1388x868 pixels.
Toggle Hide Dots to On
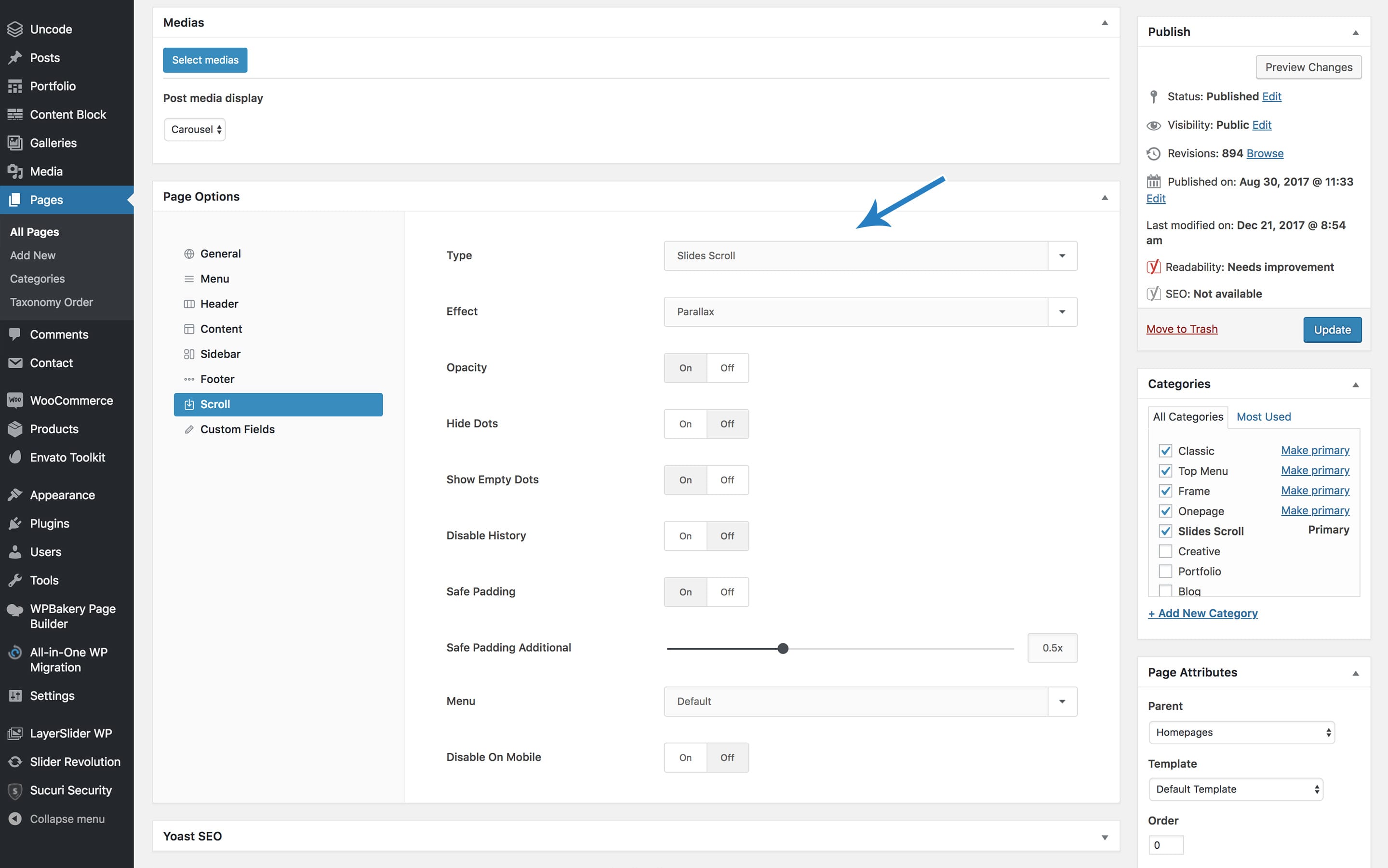pos(684,423)
